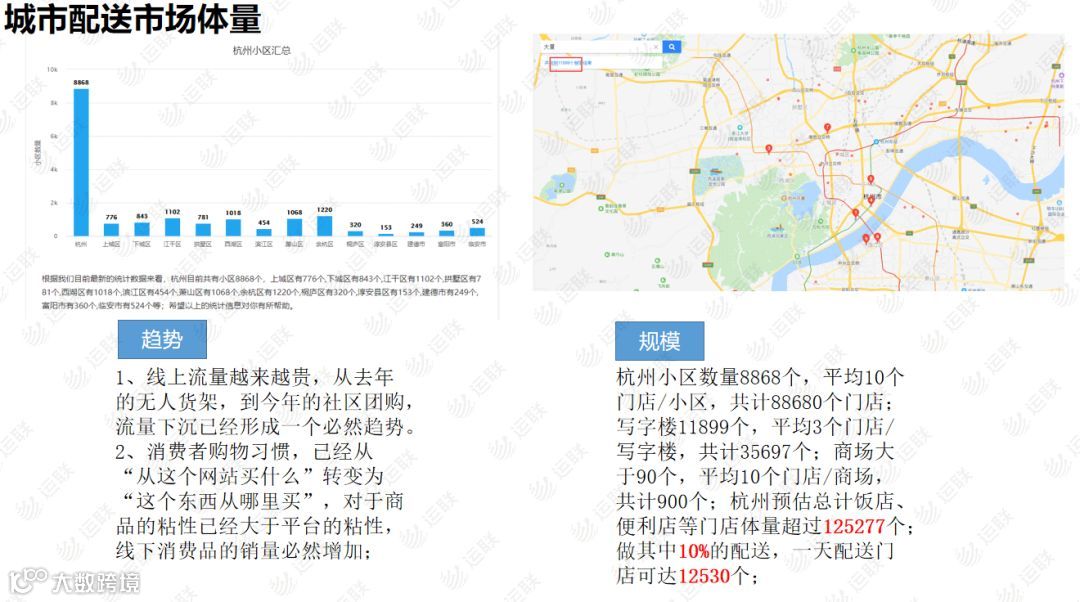Click the 上城区 x-axis label
The width and height of the screenshot is (1080, 602).
pos(111,244)
